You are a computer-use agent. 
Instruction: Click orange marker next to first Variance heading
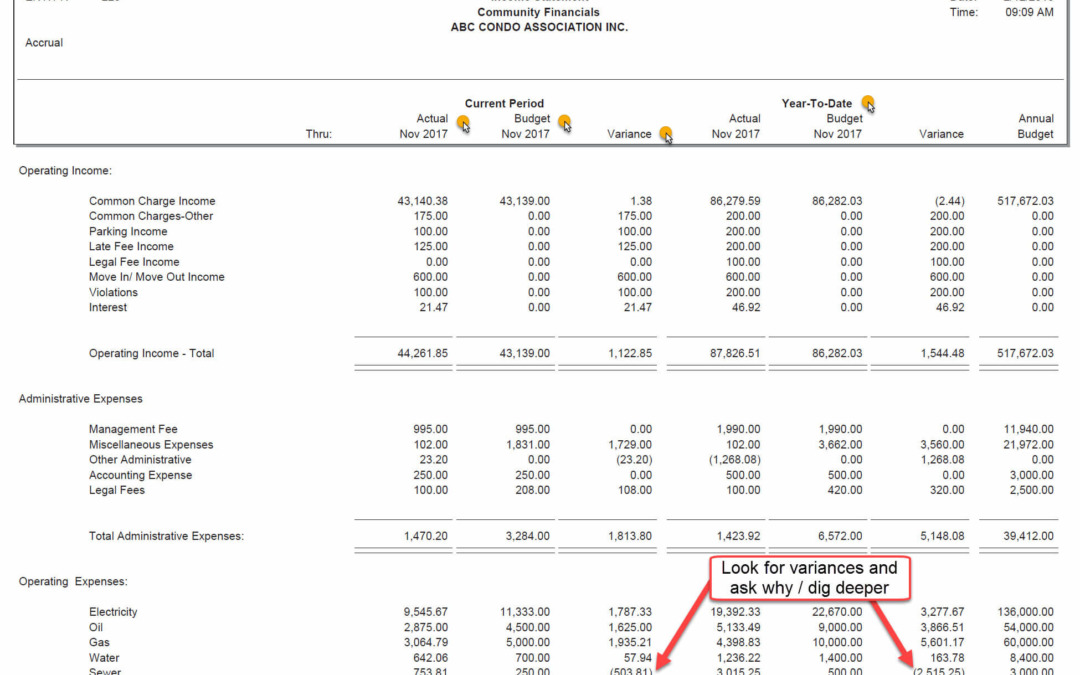(665, 134)
